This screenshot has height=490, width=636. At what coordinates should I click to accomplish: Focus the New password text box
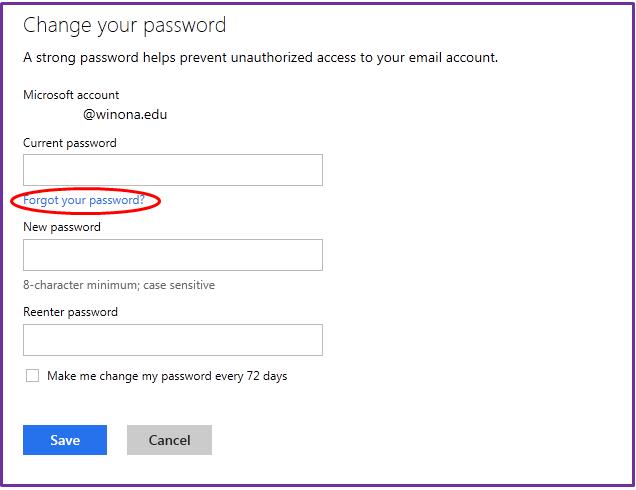tap(172, 255)
